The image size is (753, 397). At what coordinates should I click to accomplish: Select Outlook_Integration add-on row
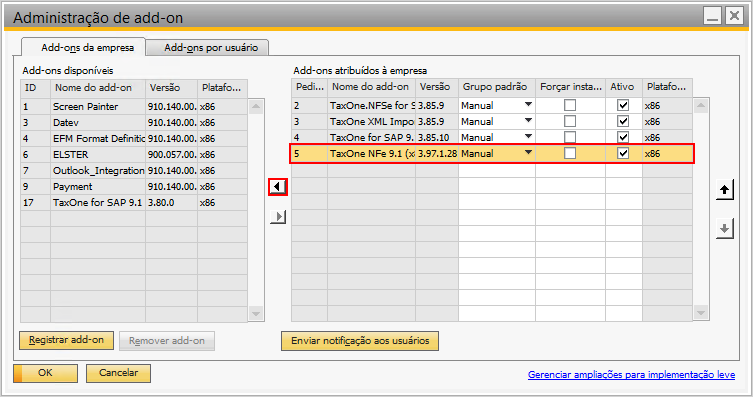click(x=134, y=170)
